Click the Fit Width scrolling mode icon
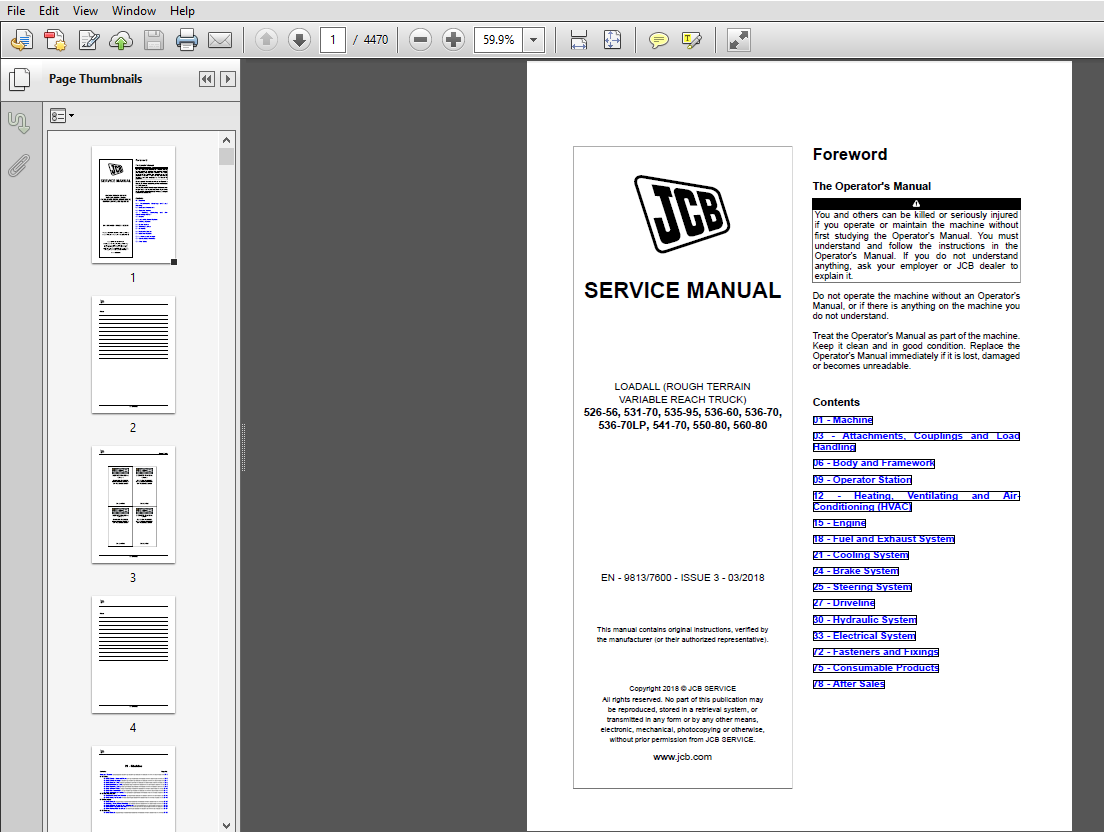The image size is (1104, 832). [579, 40]
